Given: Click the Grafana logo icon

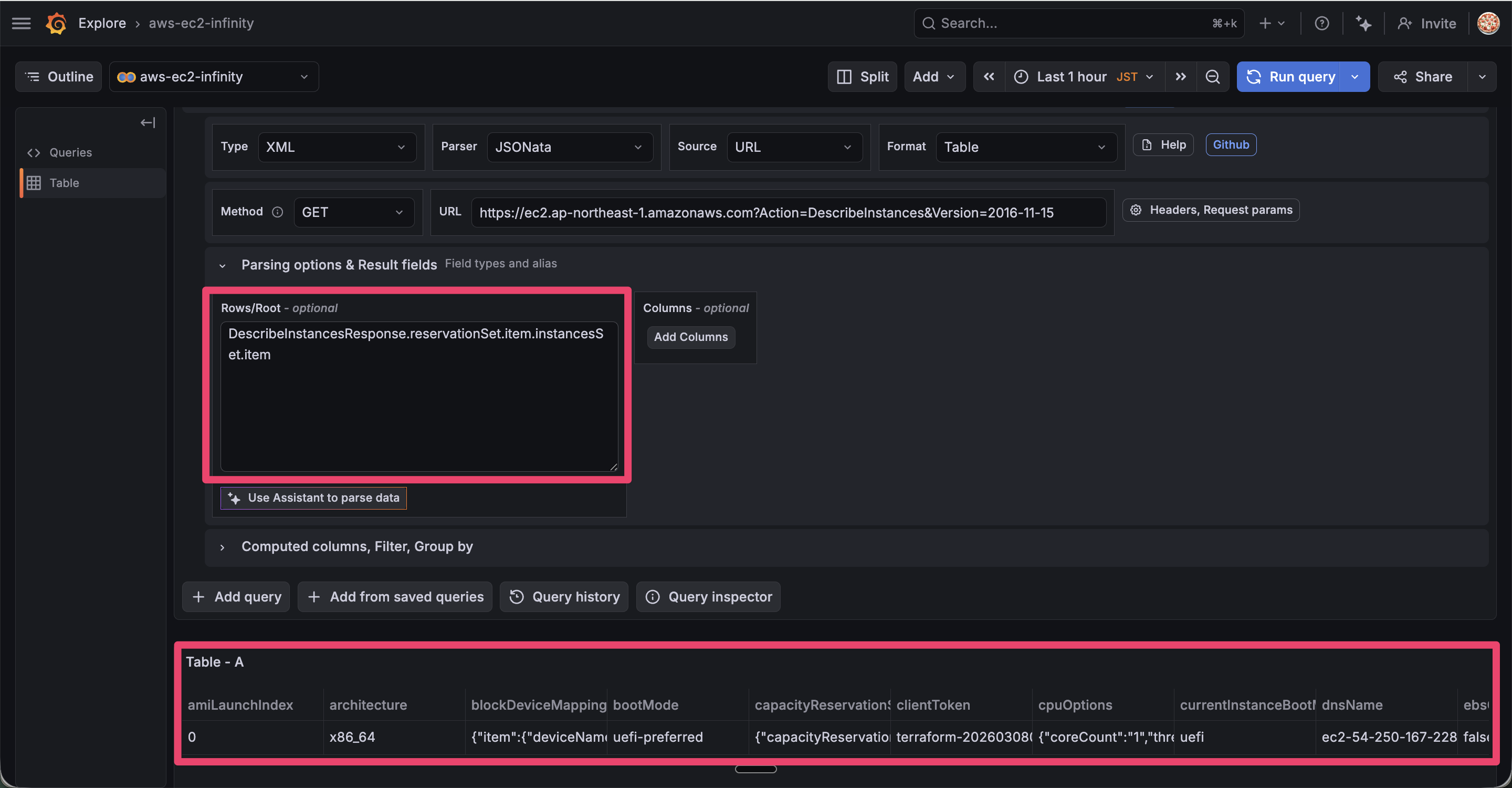Looking at the screenshot, I should pos(56,24).
